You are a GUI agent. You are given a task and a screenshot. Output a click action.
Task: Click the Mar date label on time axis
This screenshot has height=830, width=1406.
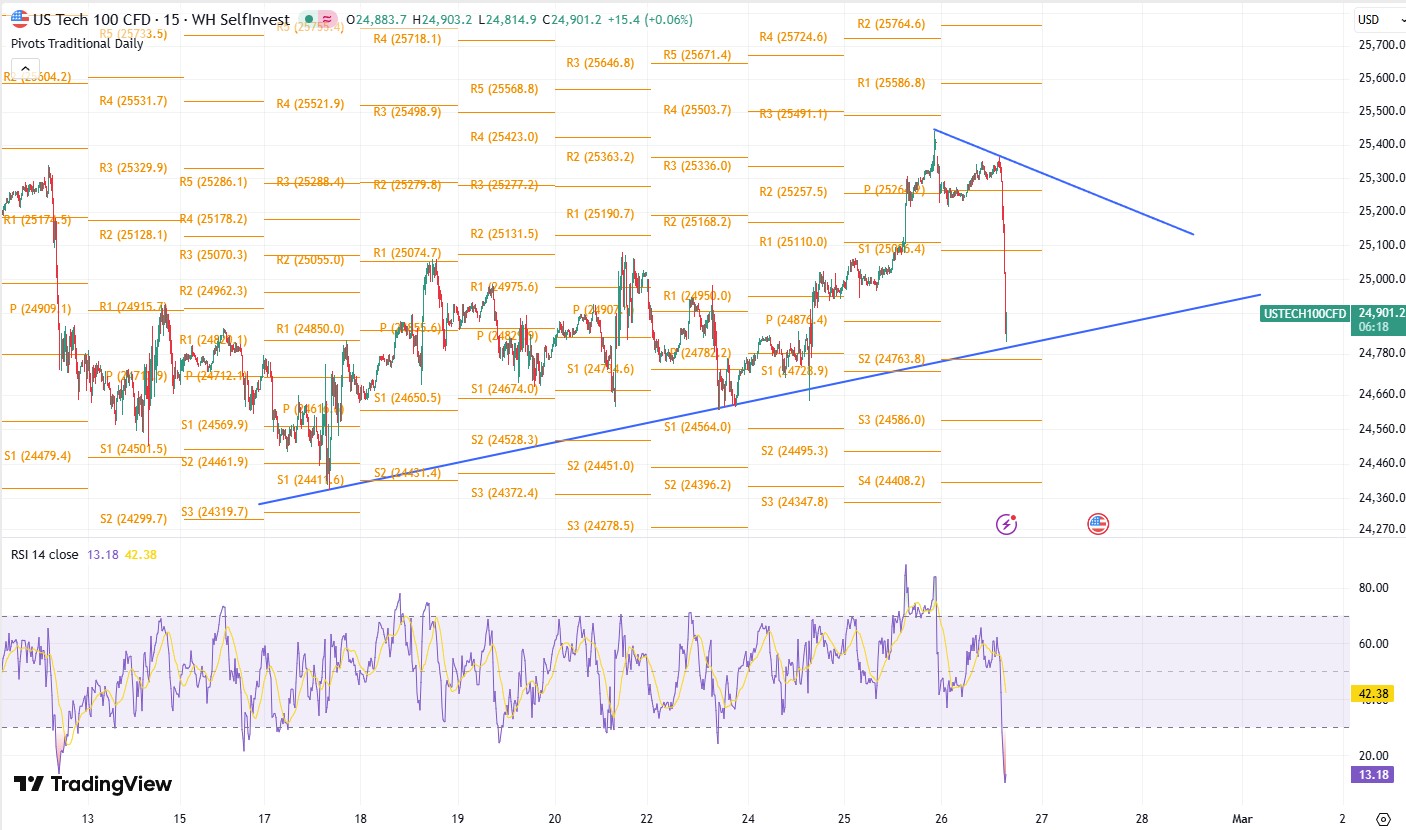pyautogui.click(x=1243, y=818)
